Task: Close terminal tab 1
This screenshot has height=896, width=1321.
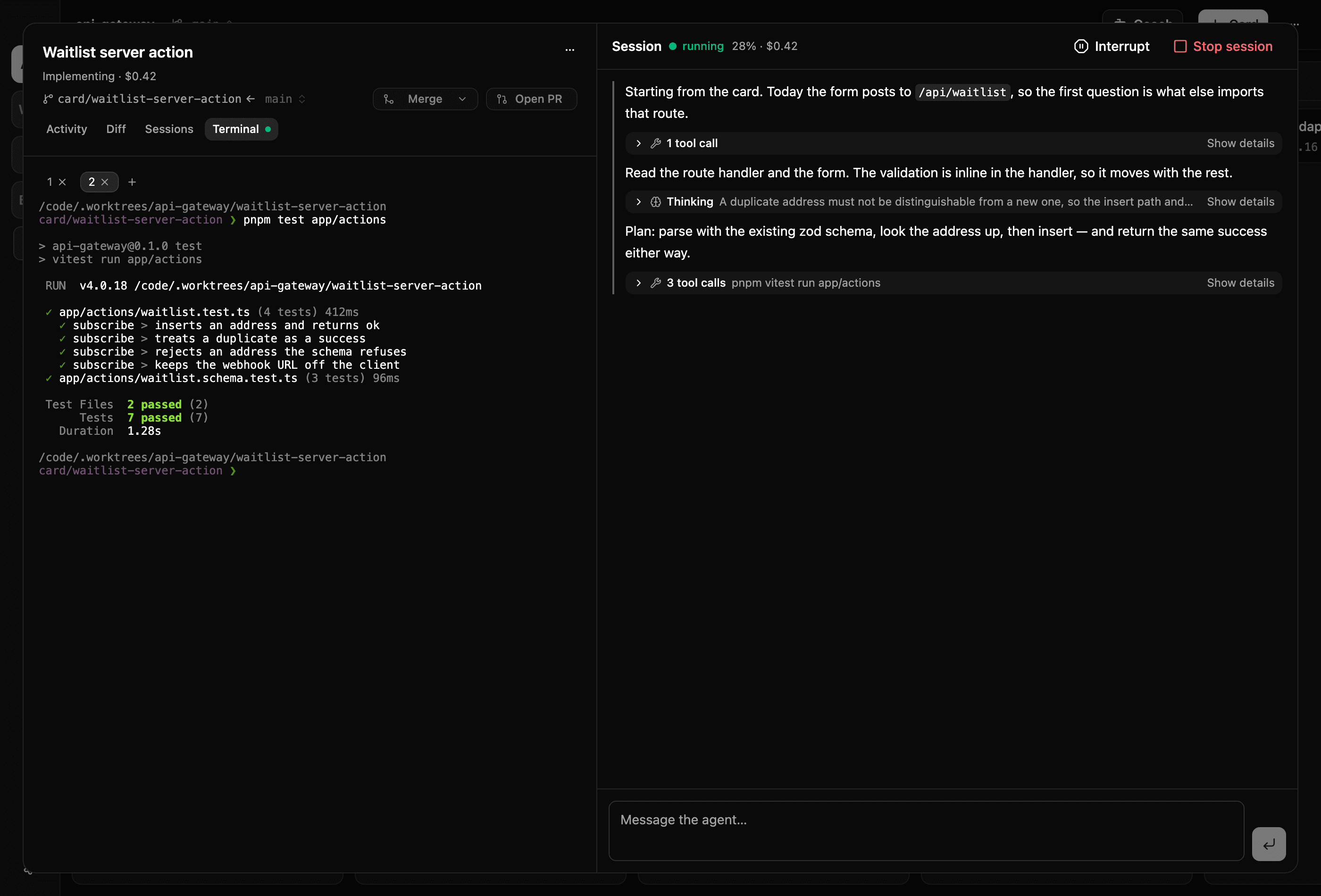Action: tap(63, 182)
